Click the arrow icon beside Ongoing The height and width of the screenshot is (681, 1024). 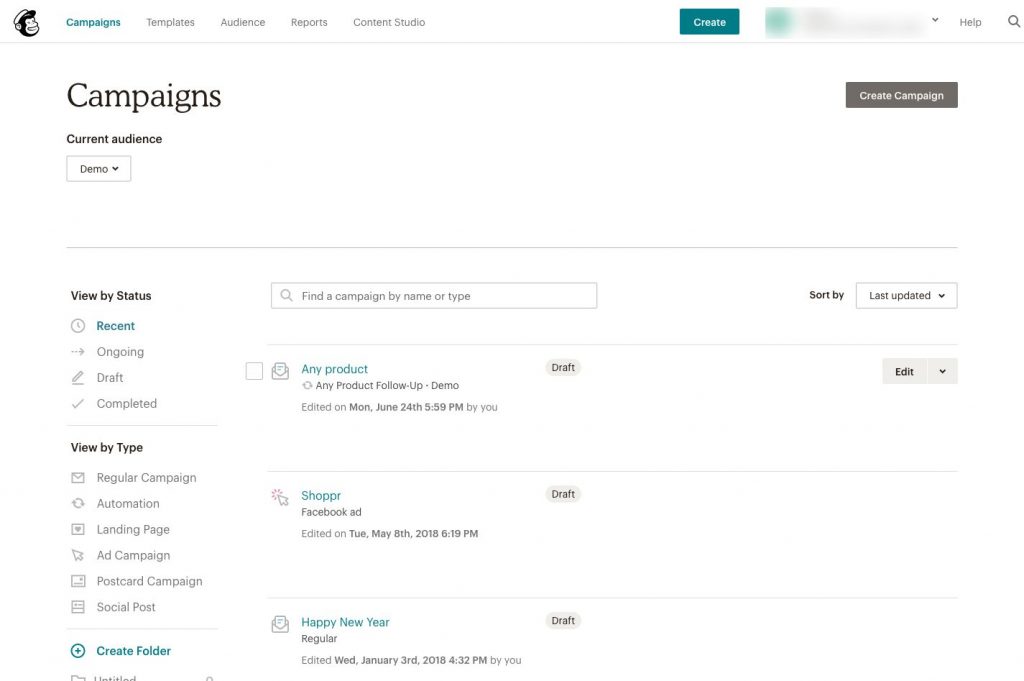[x=78, y=352]
